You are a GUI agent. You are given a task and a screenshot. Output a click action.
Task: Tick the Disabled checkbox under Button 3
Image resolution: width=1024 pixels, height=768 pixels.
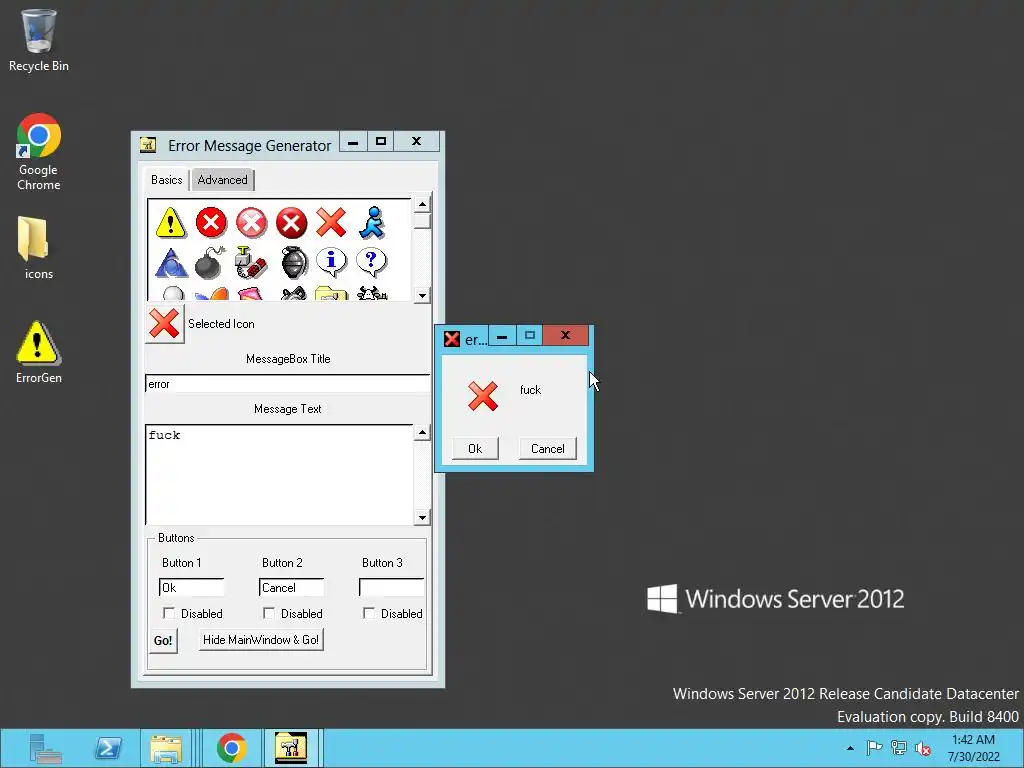(x=369, y=613)
